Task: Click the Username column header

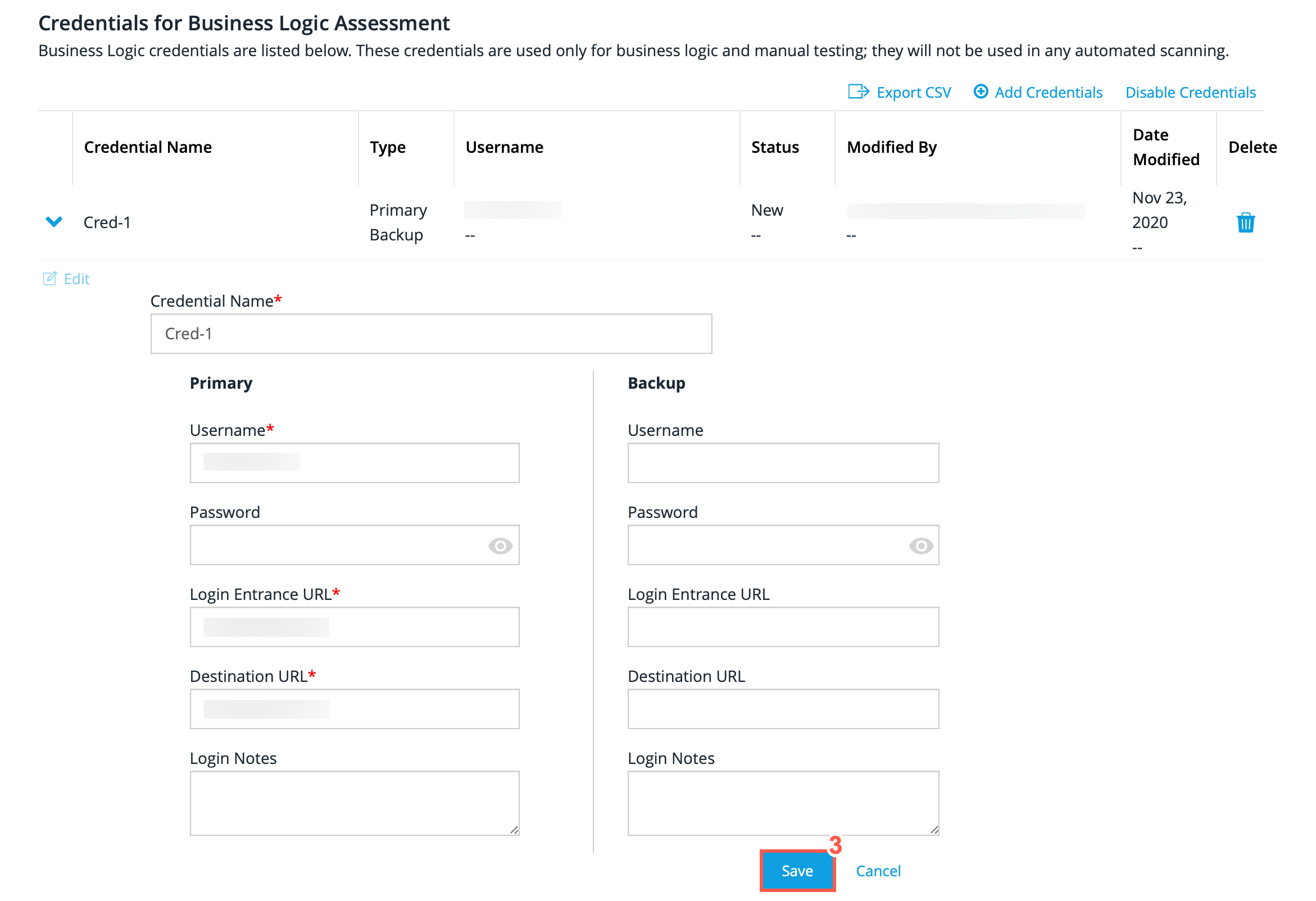Action: (504, 147)
